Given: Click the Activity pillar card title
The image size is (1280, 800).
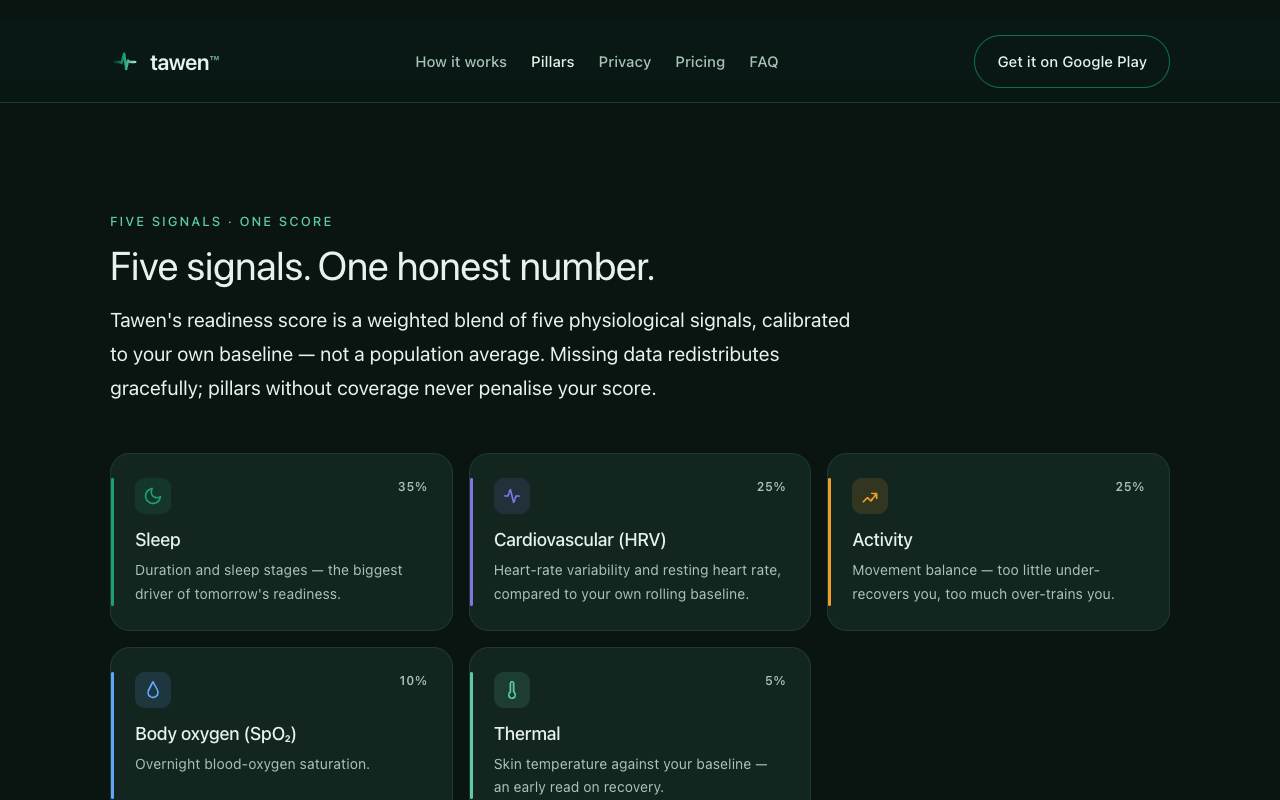Looking at the screenshot, I should 882,540.
